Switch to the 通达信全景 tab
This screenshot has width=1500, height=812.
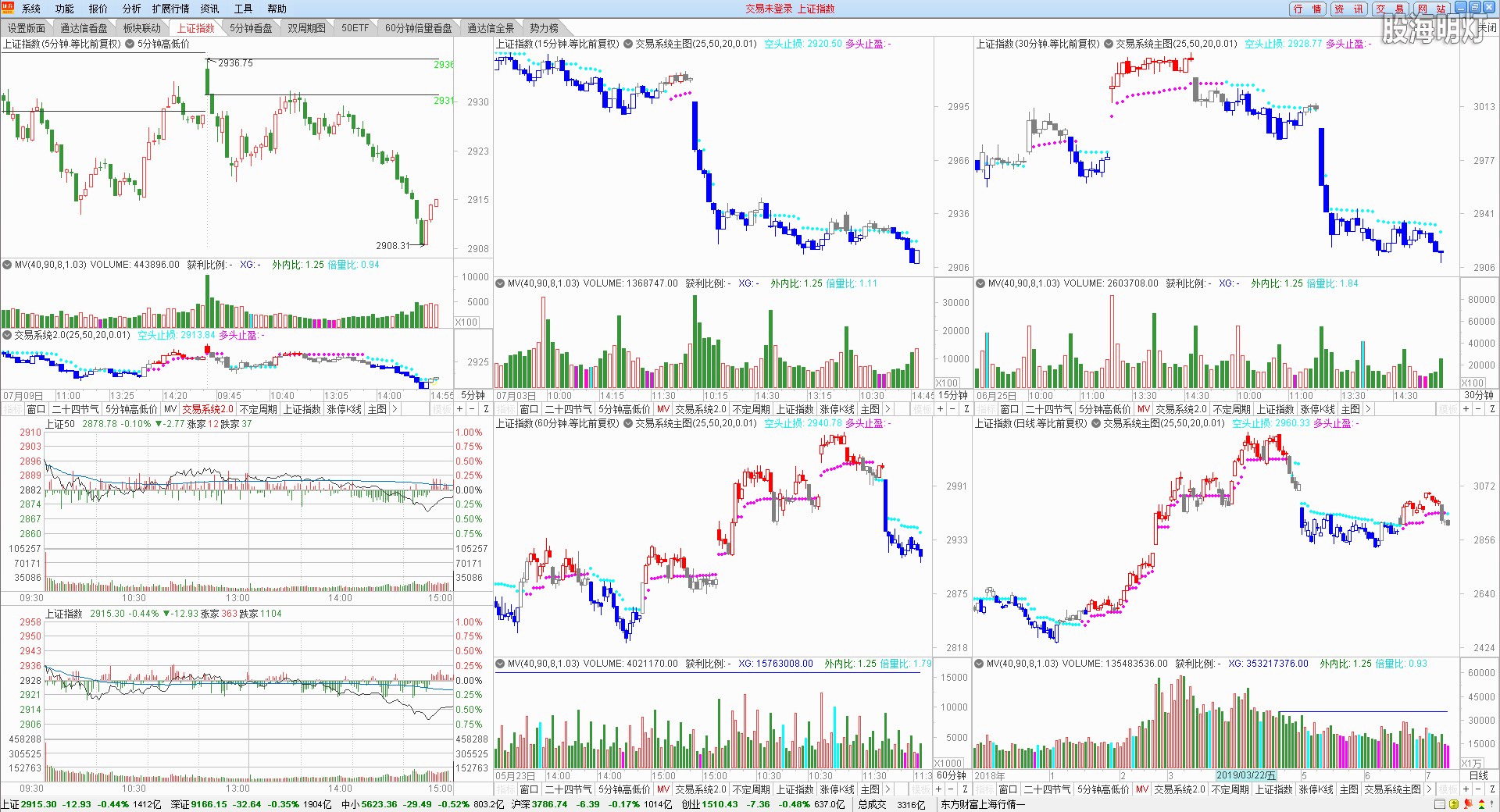tap(491, 27)
